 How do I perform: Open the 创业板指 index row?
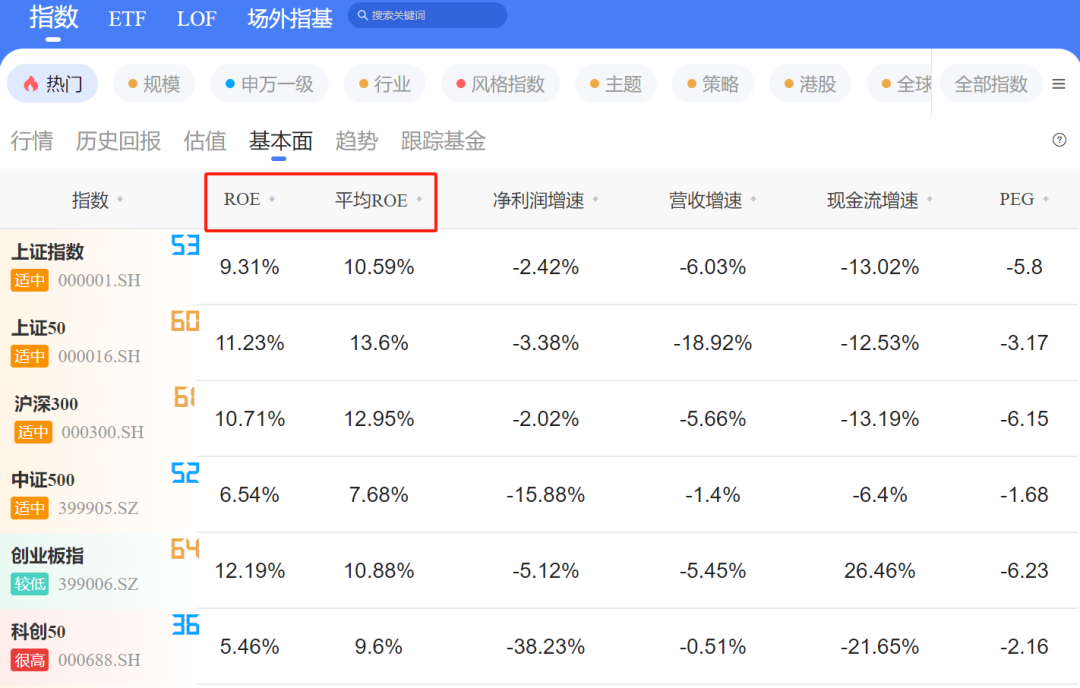(540, 570)
